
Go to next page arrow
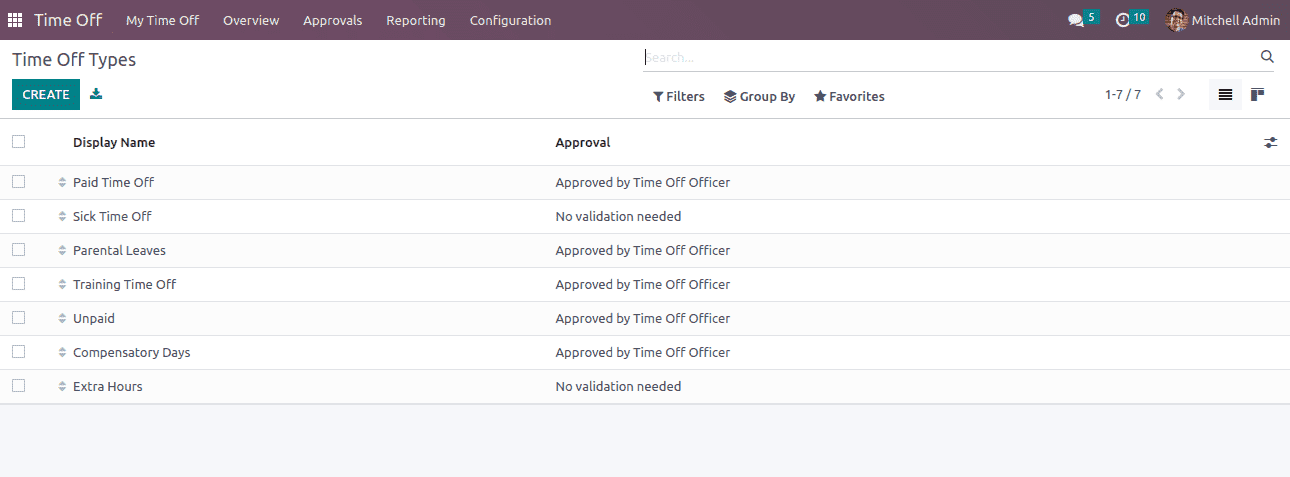tap(1181, 94)
